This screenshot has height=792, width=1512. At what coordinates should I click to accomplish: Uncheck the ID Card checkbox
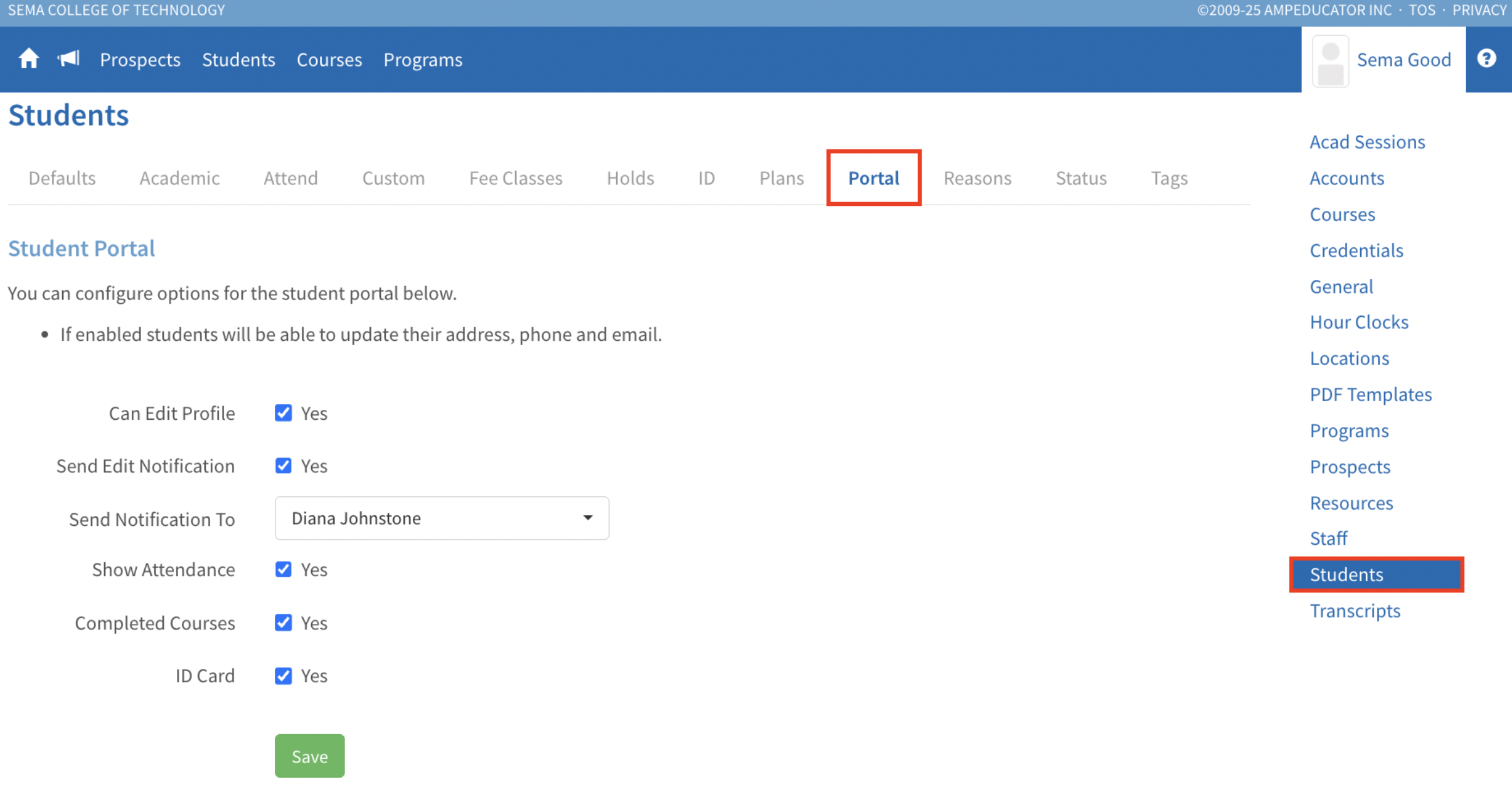[284, 675]
